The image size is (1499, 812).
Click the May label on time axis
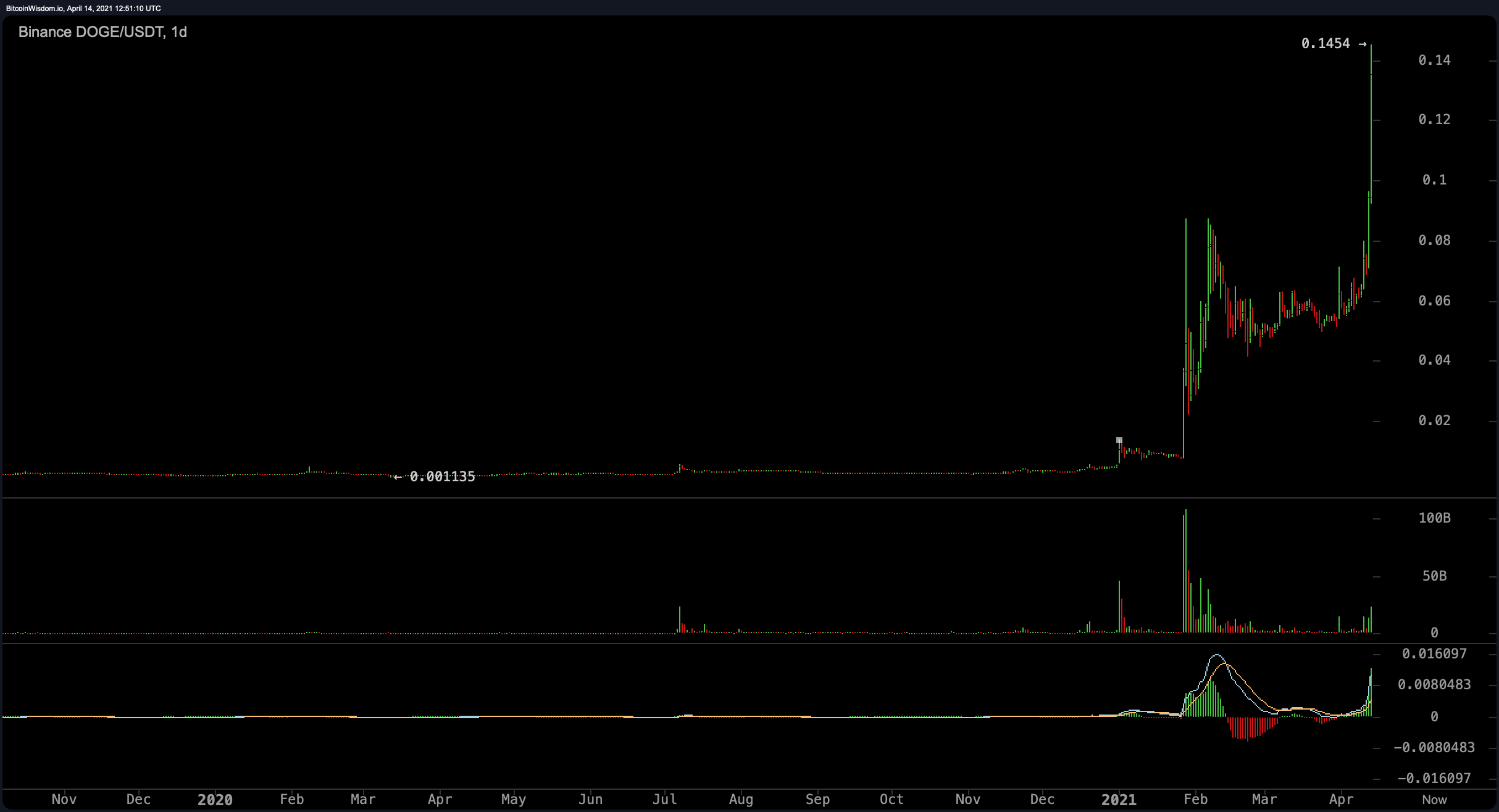point(514,800)
